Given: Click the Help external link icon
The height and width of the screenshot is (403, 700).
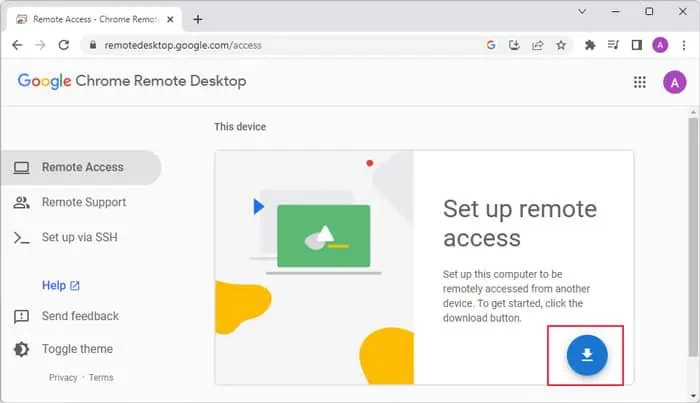Looking at the screenshot, I should coord(75,286).
